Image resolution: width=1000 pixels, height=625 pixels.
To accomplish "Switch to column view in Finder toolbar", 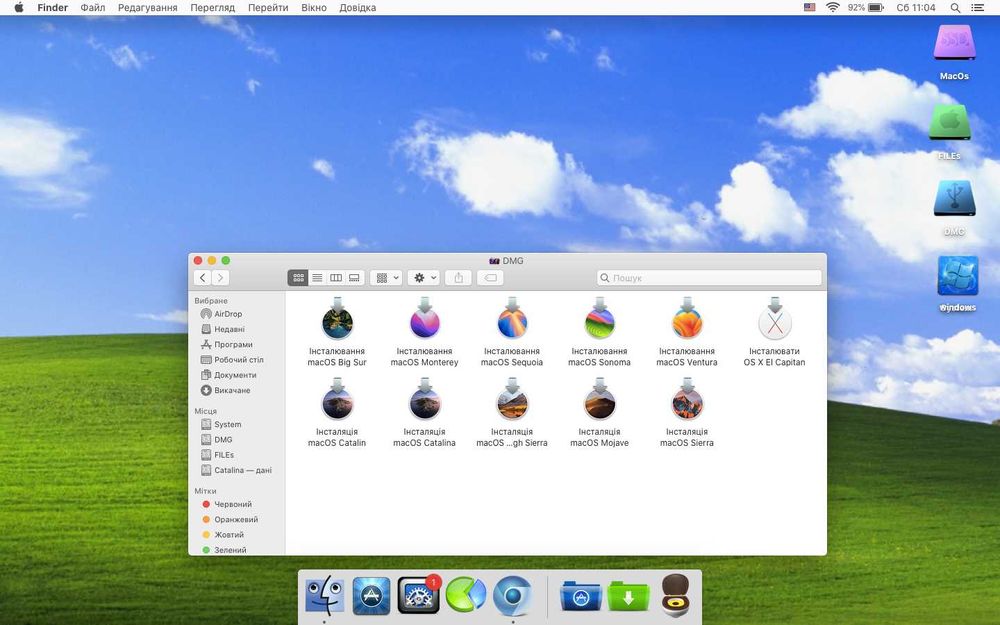I will coord(335,277).
